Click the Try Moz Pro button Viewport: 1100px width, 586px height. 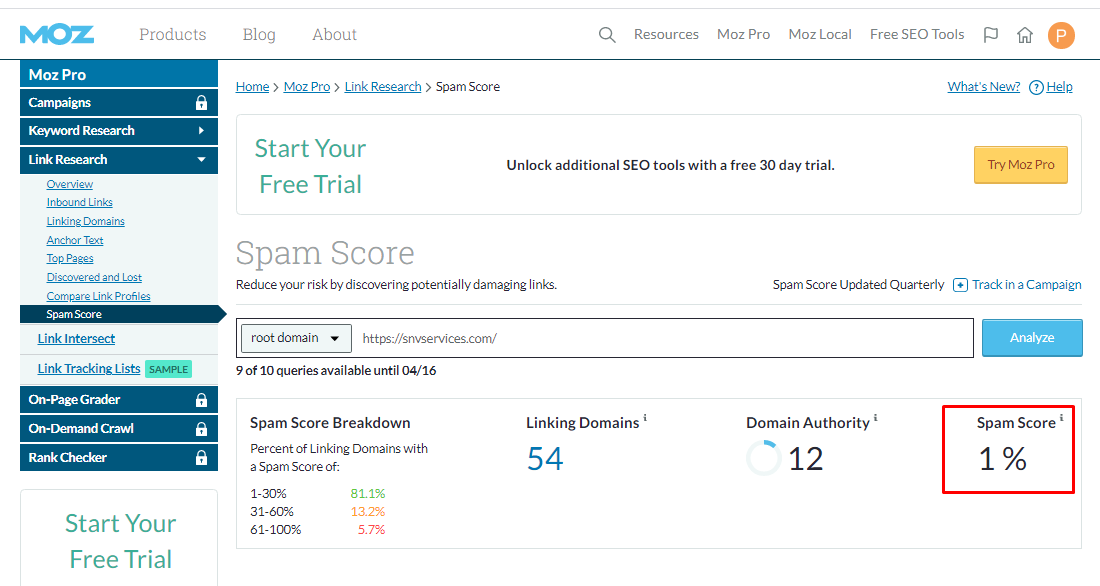[x=1021, y=165]
